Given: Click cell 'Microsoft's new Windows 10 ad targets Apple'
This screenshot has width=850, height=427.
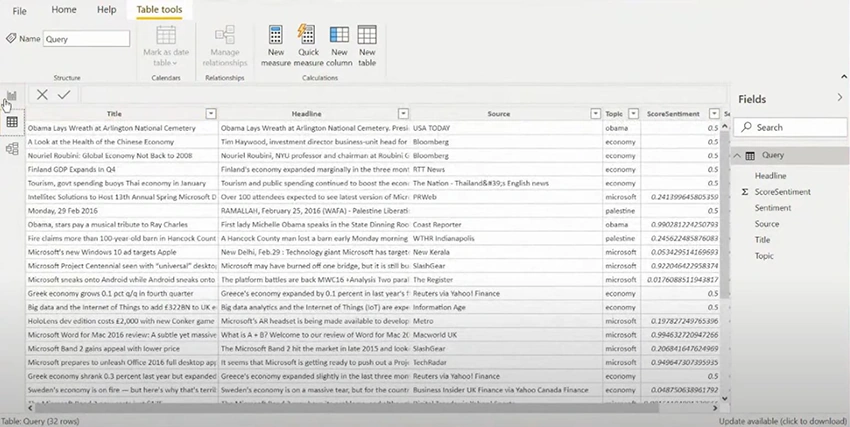Looking at the screenshot, I should tap(122, 252).
